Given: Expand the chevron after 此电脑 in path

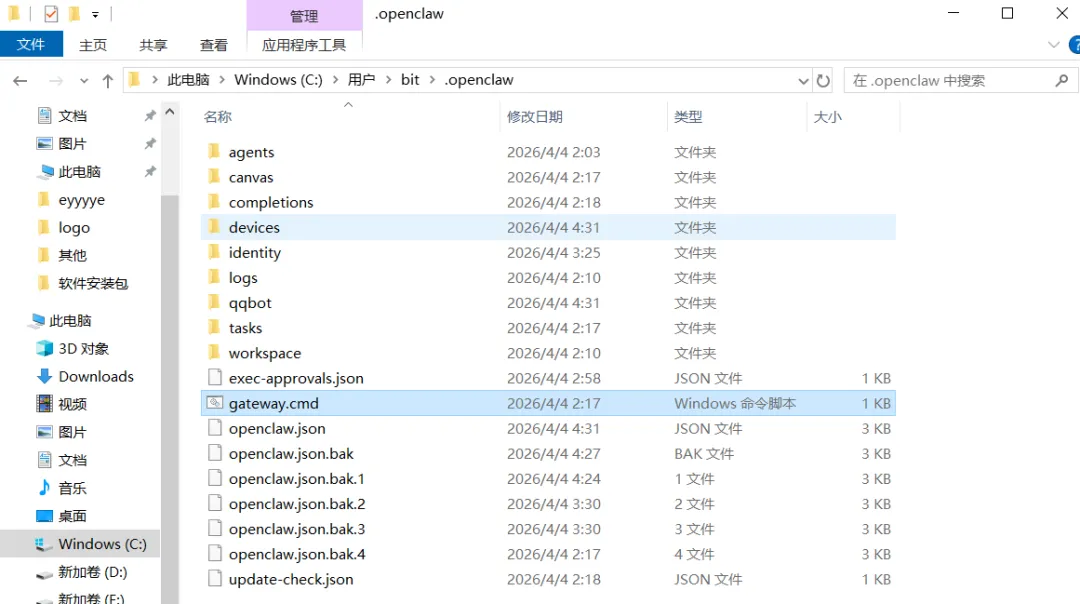Looking at the screenshot, I should (222, 80).
